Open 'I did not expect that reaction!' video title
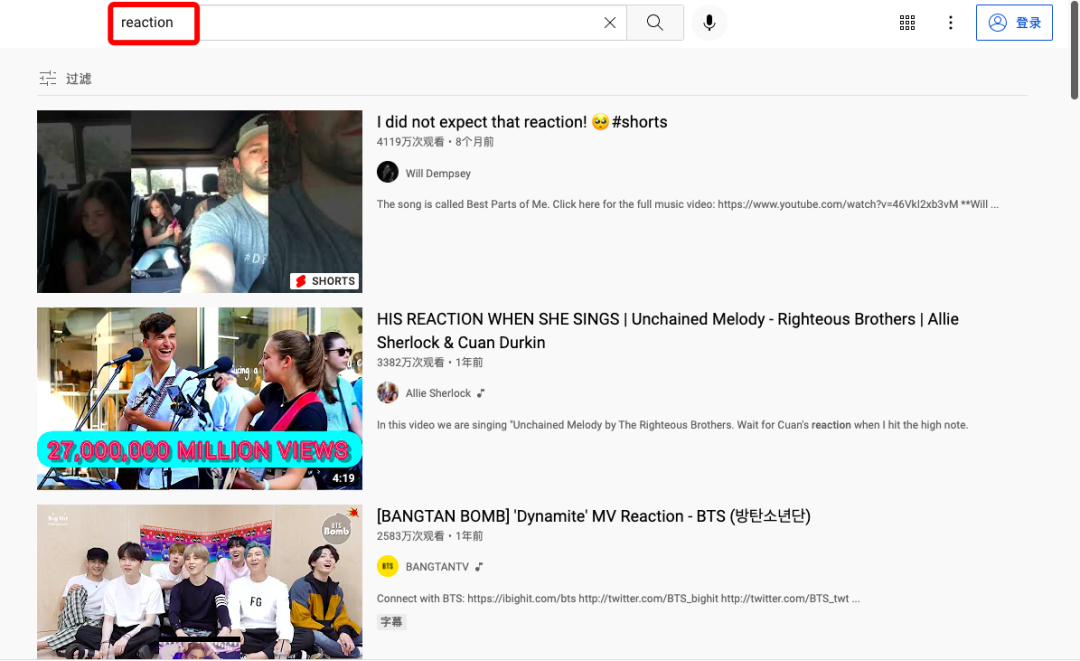Viewport: 1080px width, 661px height. pyautogui.click(x=522, y=122)
